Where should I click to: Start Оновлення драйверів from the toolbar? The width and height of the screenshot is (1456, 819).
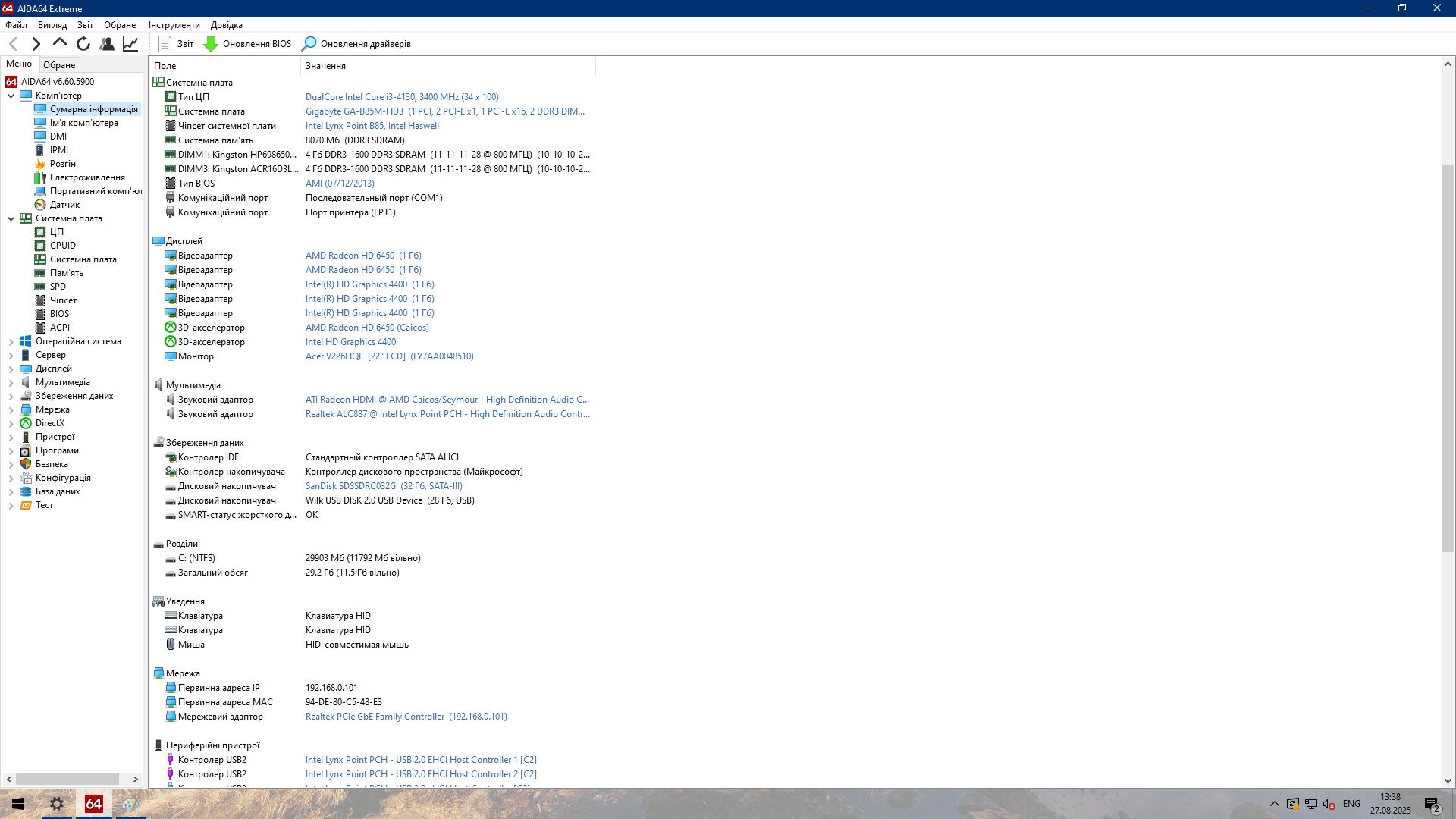356,44
